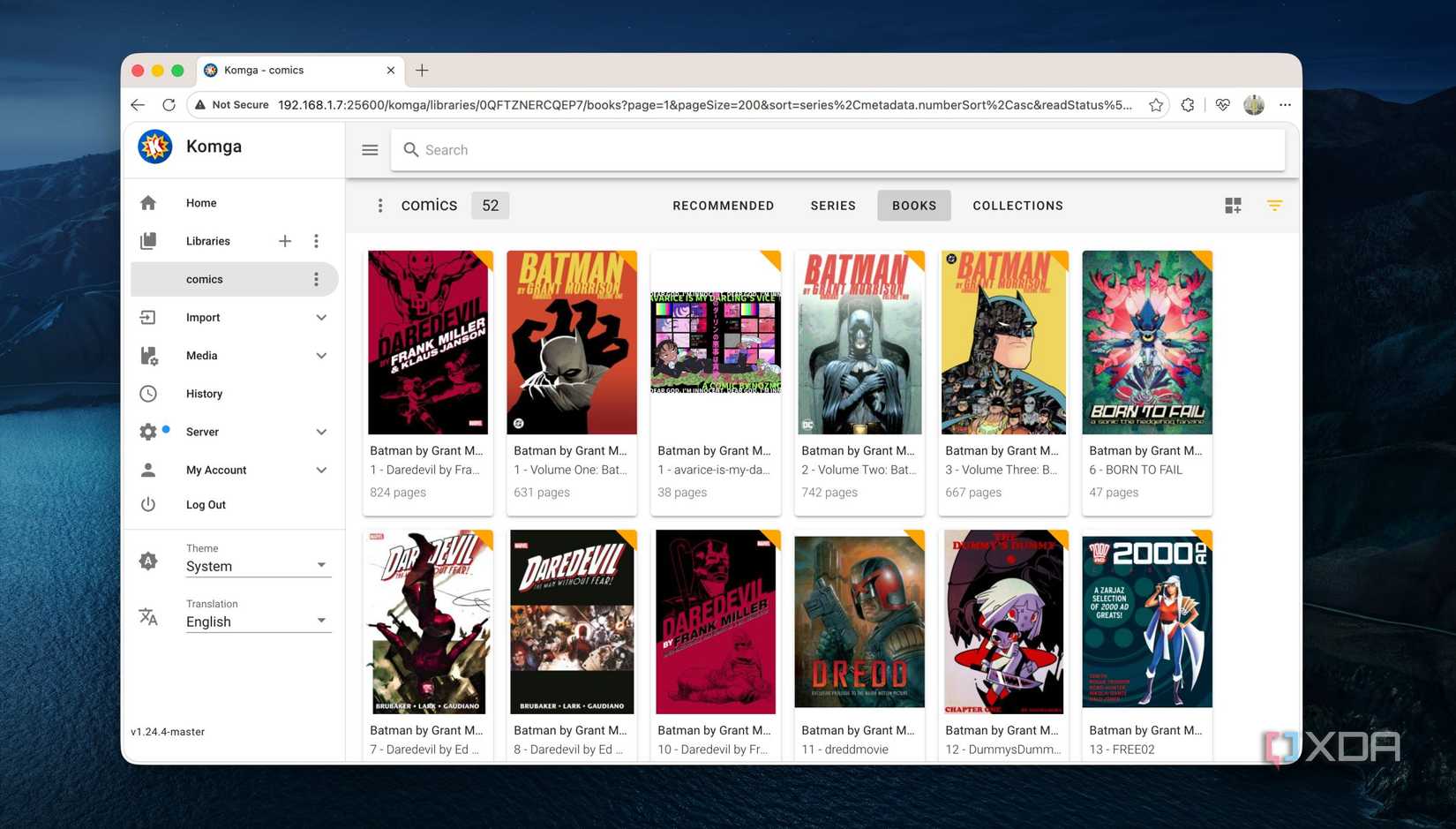Add a new library with plus icon
This screenshot has height=829, width=1456.
pos(285,241)
